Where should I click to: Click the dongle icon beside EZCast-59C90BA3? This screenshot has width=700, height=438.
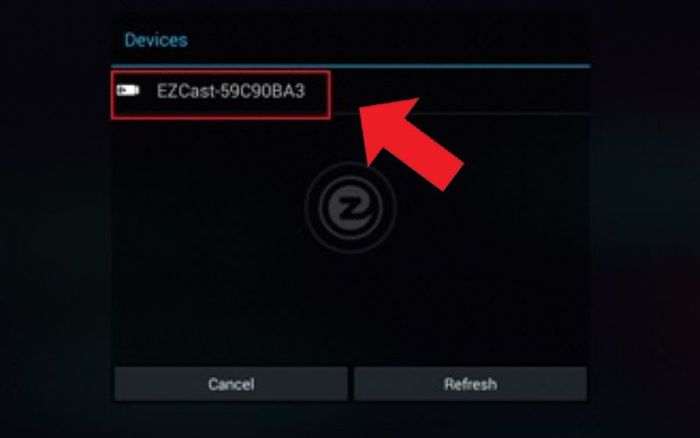[x=128, y=91]
